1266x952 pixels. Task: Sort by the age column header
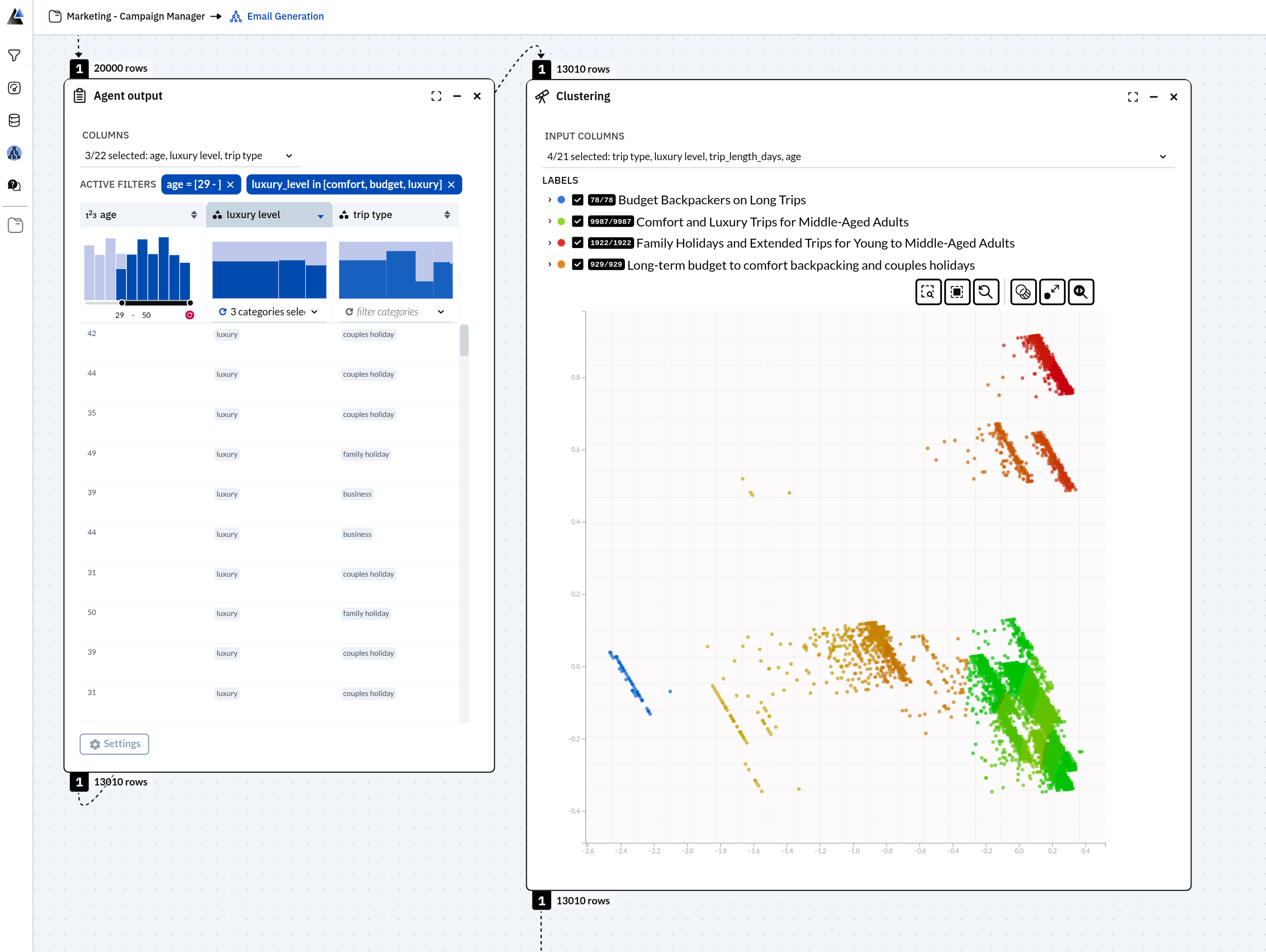click(194, 215)
